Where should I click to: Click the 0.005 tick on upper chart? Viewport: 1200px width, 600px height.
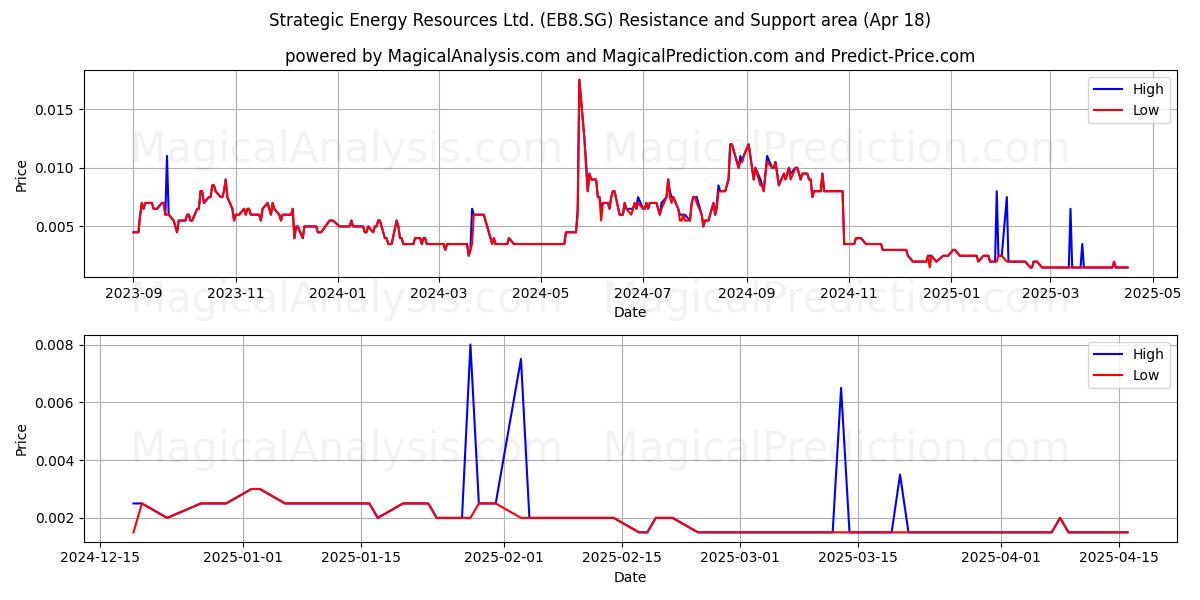[57, 227]
